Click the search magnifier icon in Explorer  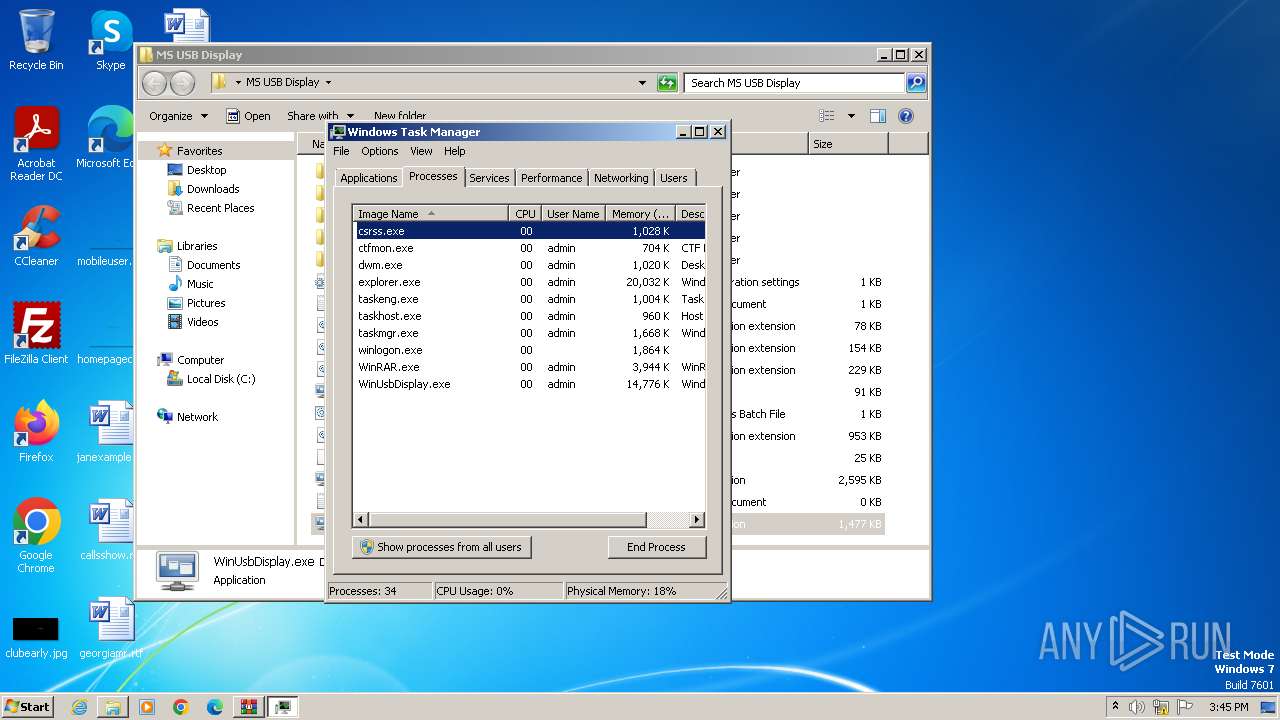coord(915,83)
